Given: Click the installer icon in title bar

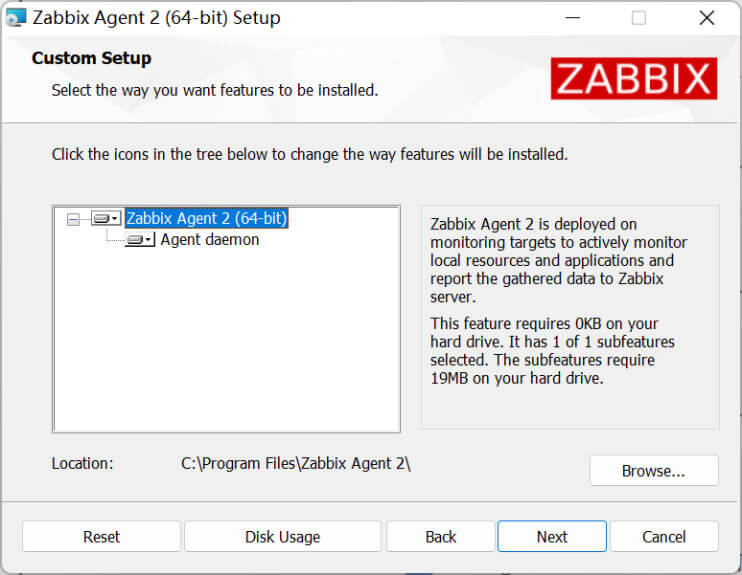Looking at the screenshot, I should 16,18.
